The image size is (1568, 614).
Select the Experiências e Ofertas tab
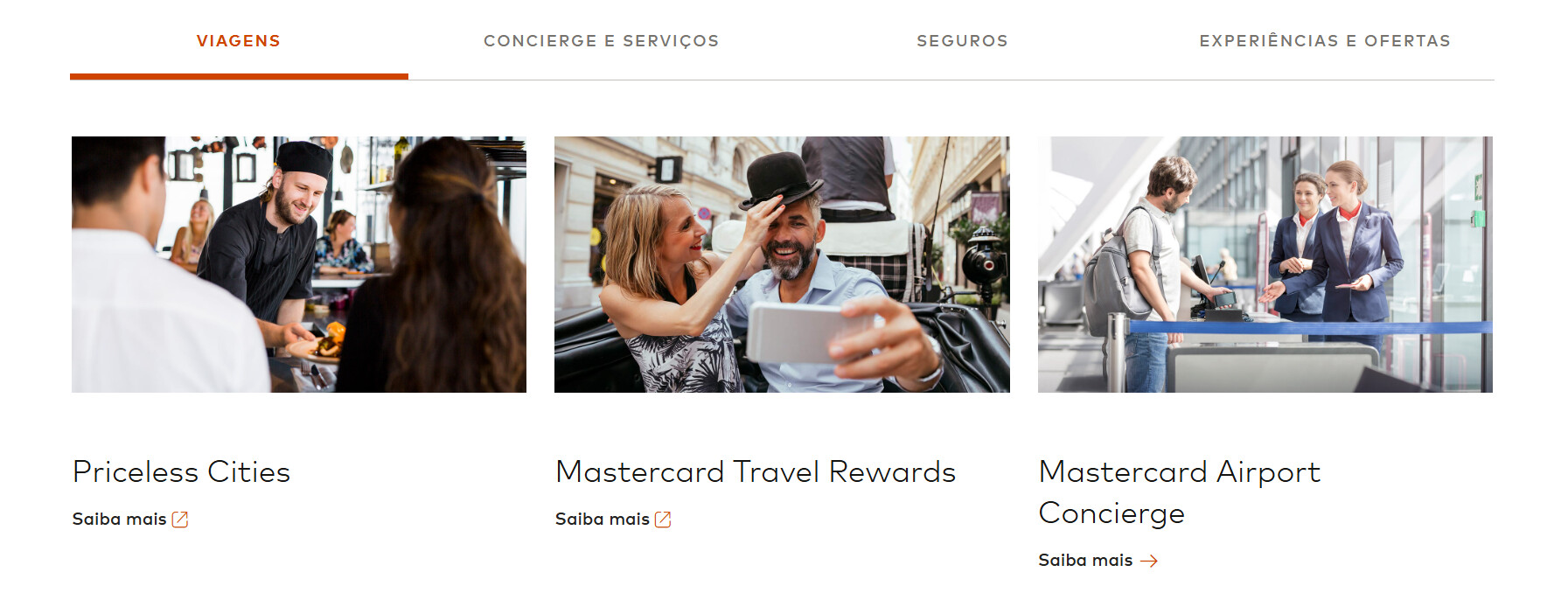click(x=1325, y=41)
